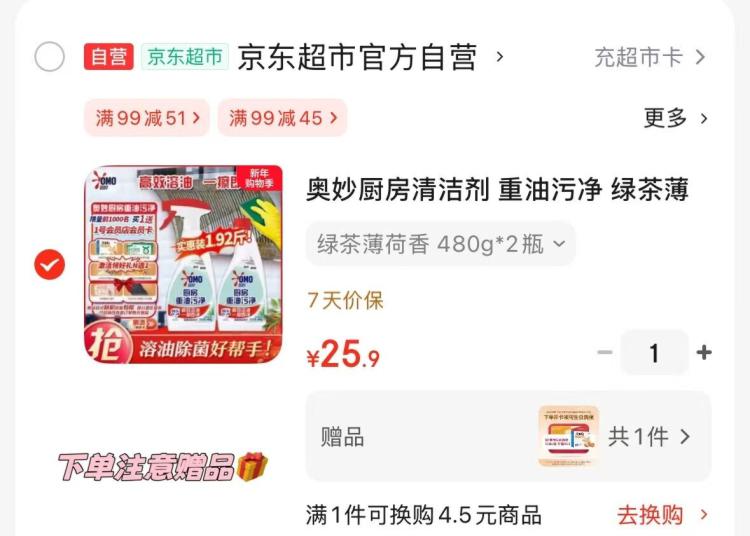Screen dimensions: 750x536
Task: Click arrow next to store name
Action: [x=500, y=57]
